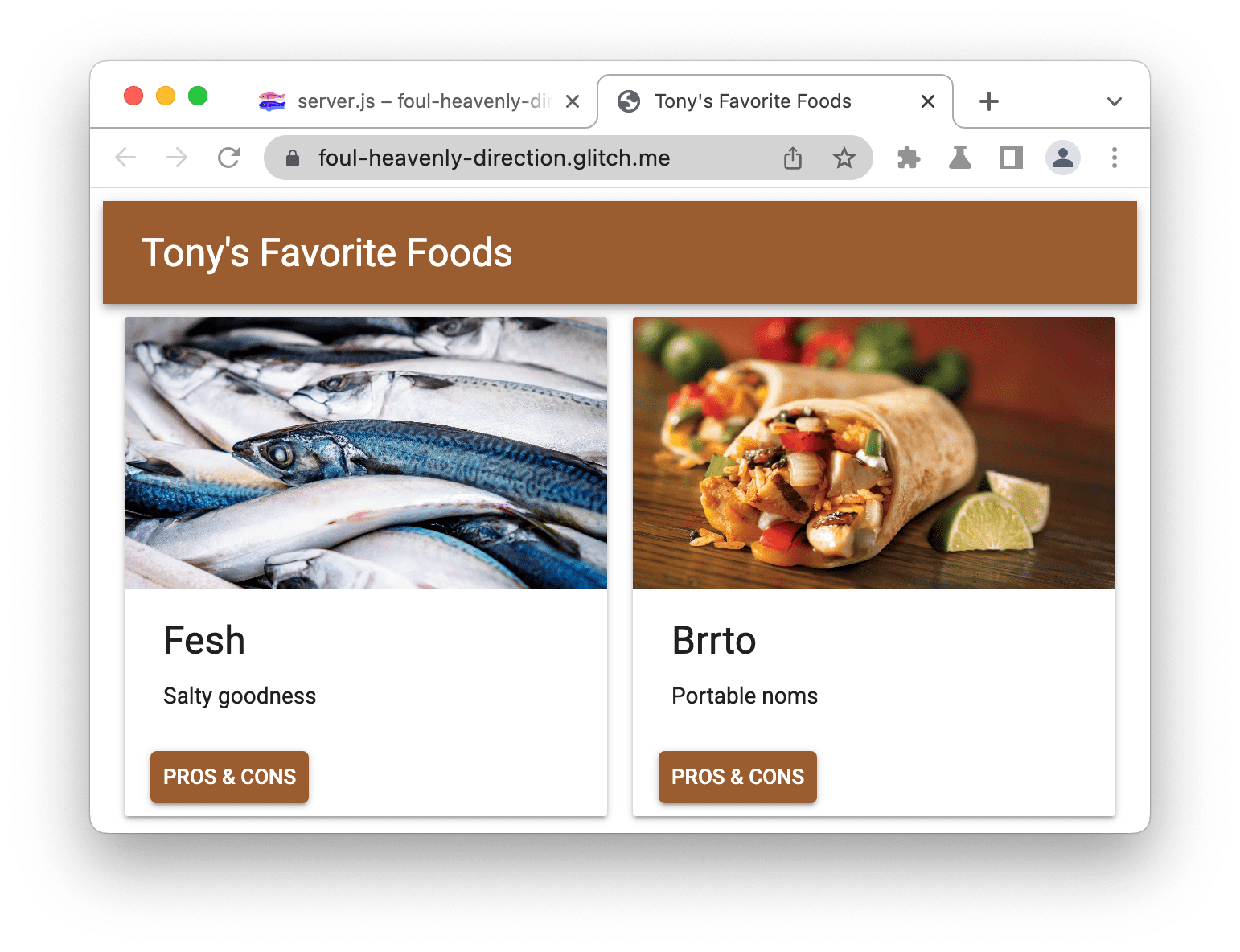Click the Brrto burrito photo
The image size is (1240, 952).
pyautogui.click(x=873, y=452)
